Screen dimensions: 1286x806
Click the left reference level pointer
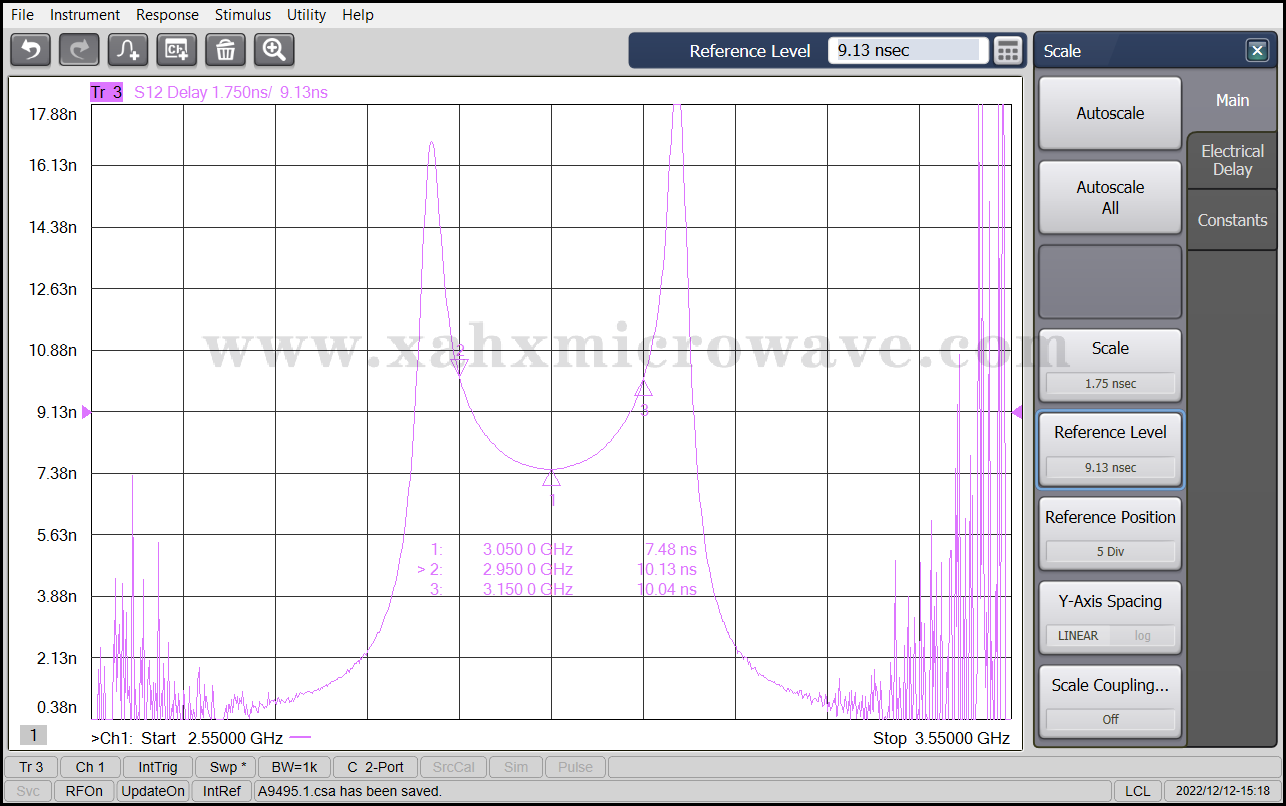(86, 412)
